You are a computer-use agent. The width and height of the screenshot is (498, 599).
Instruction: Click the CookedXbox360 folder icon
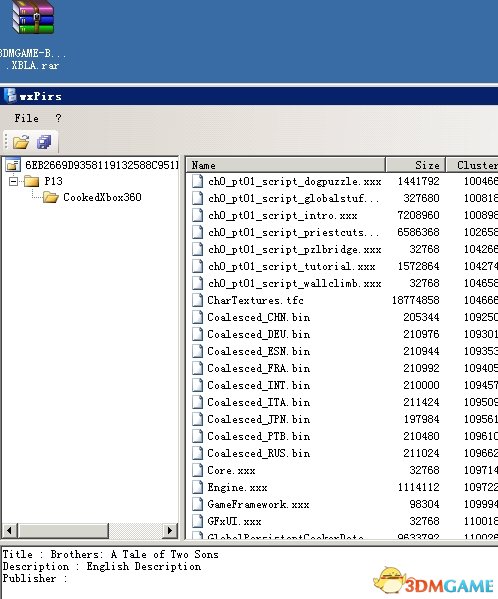coord(50,197)
